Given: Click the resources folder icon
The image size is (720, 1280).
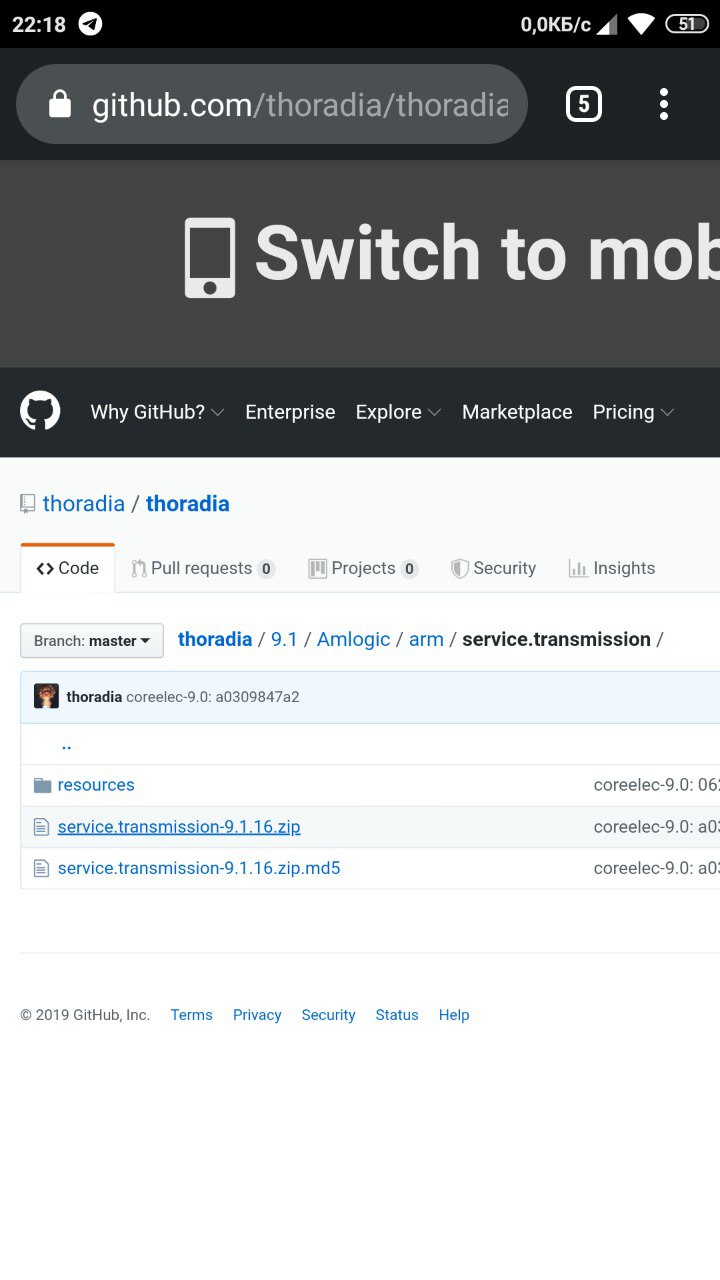Looking at the screenshot, I should (x=42, y=785).
